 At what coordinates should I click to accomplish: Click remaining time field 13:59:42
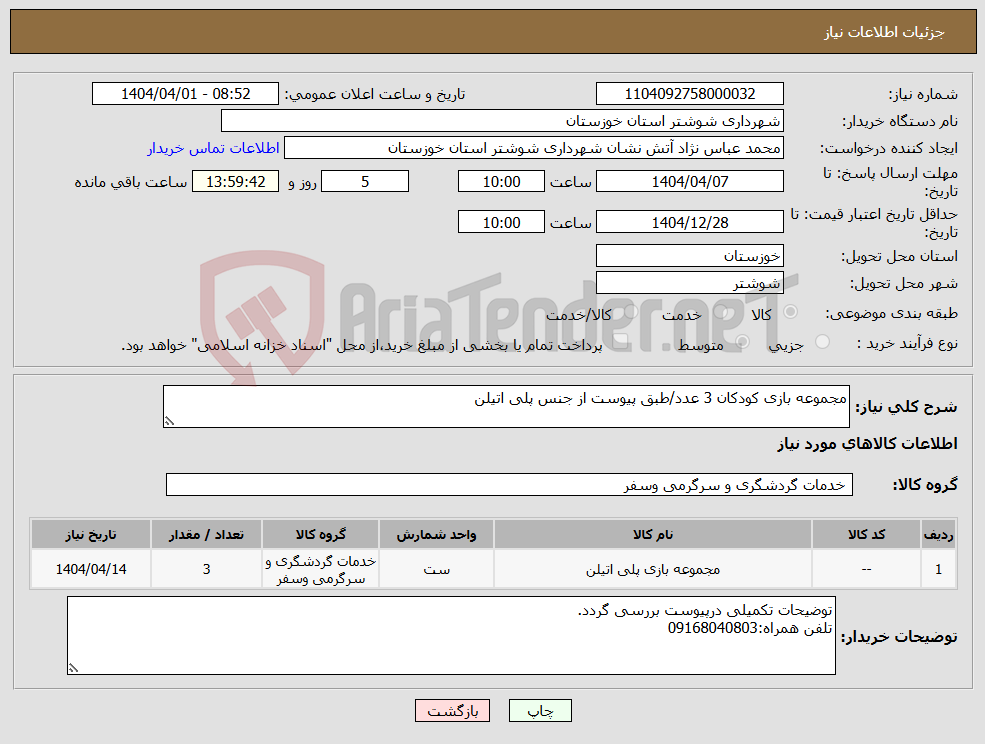[x=236, y=182]
